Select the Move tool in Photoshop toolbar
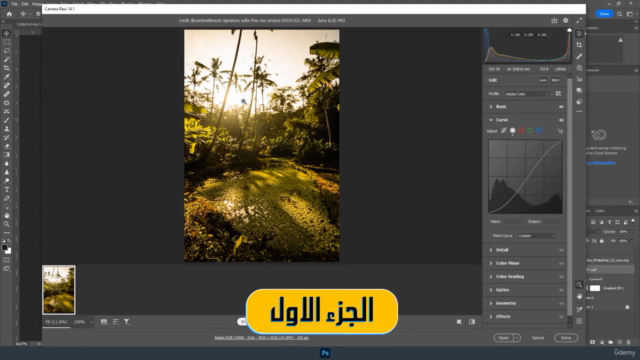Viewport: 640px width, 360px height. coord(7,33)
